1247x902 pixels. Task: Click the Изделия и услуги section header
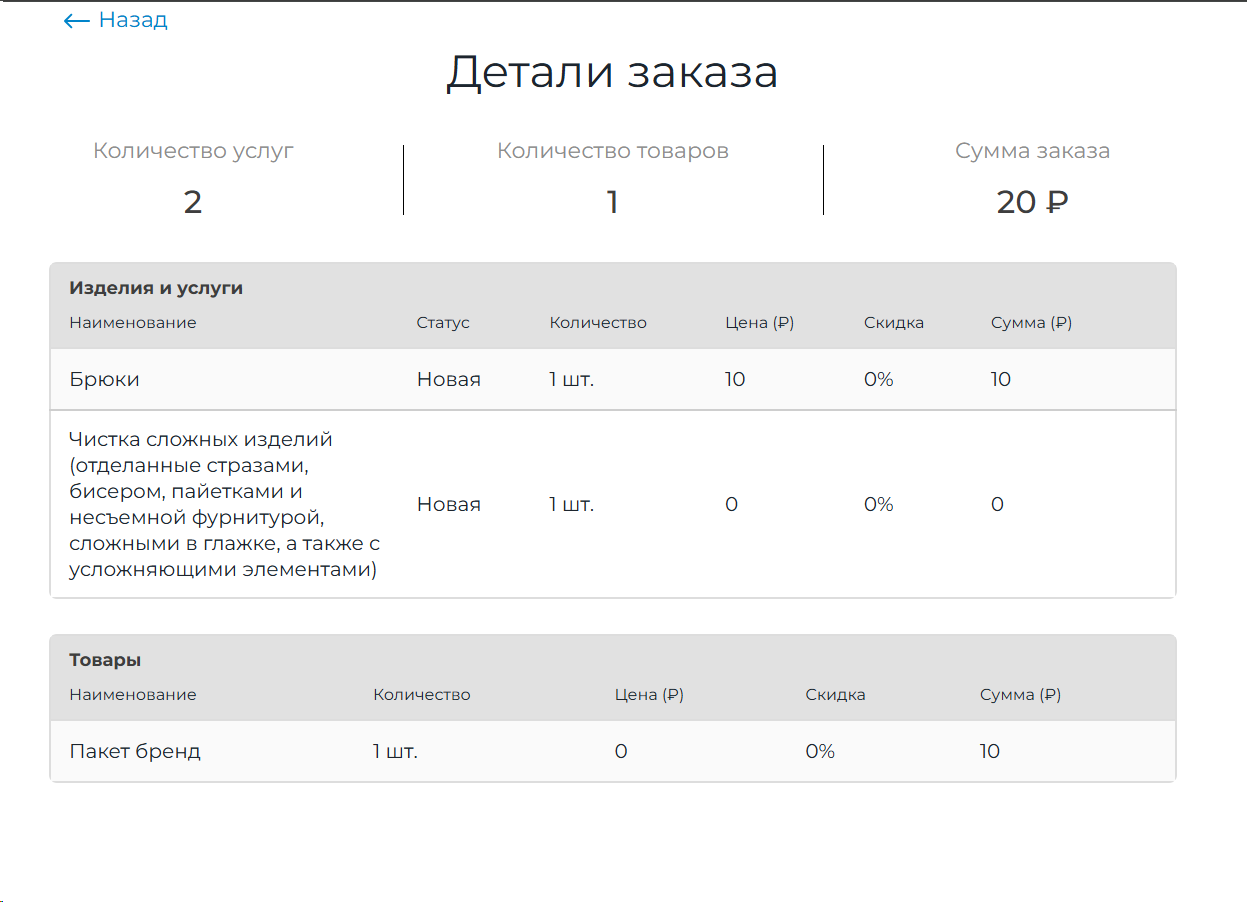[156, 288]
